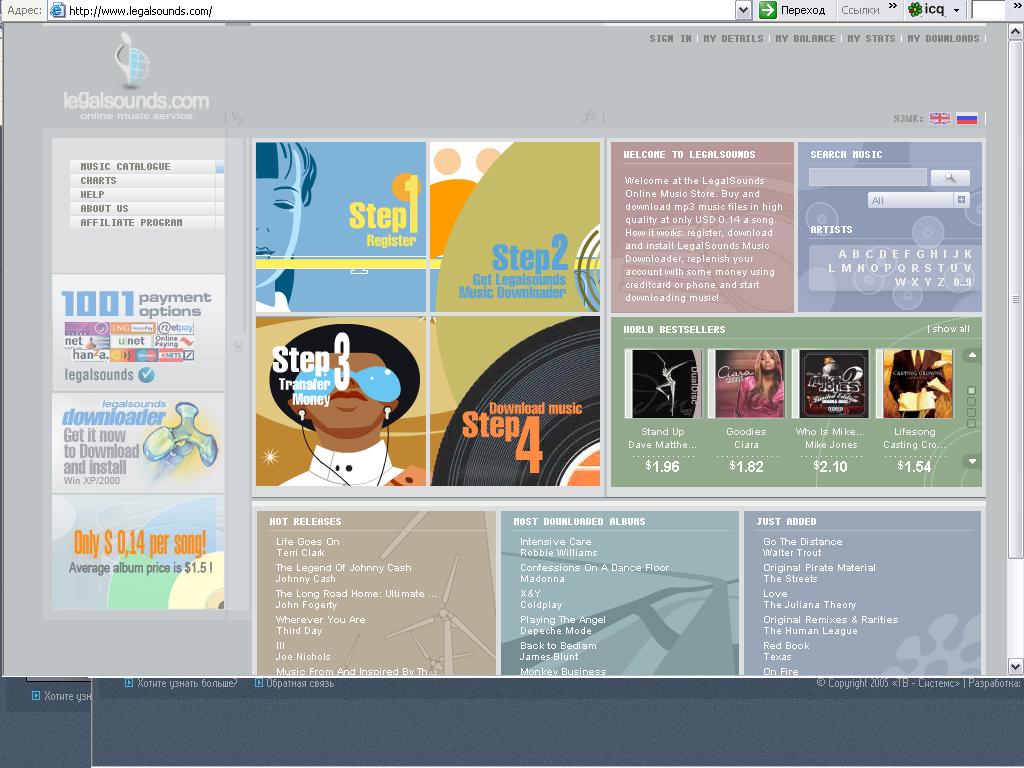This screenshot has height=768, width=1024.
Task: Click the $2.10 Mike Jones price
Action: (830, 466)
